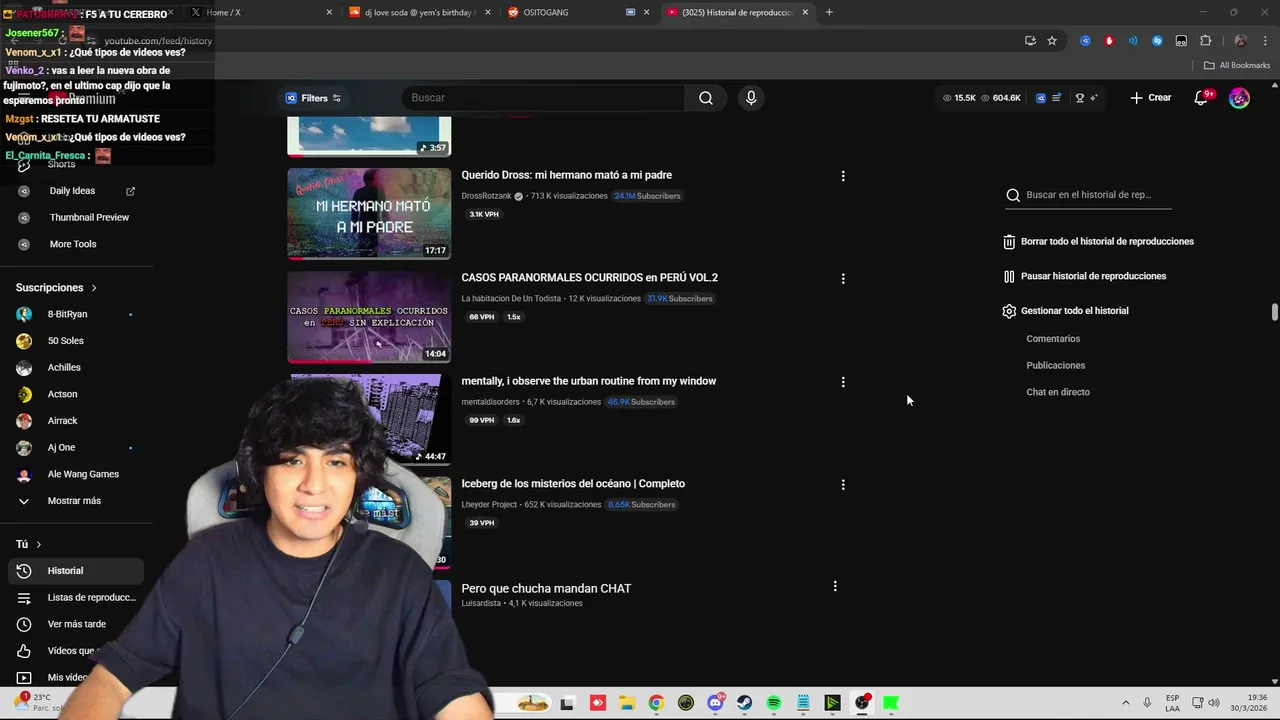Open the options menu for Iceberg de los misterios video

tap(843, 485)
